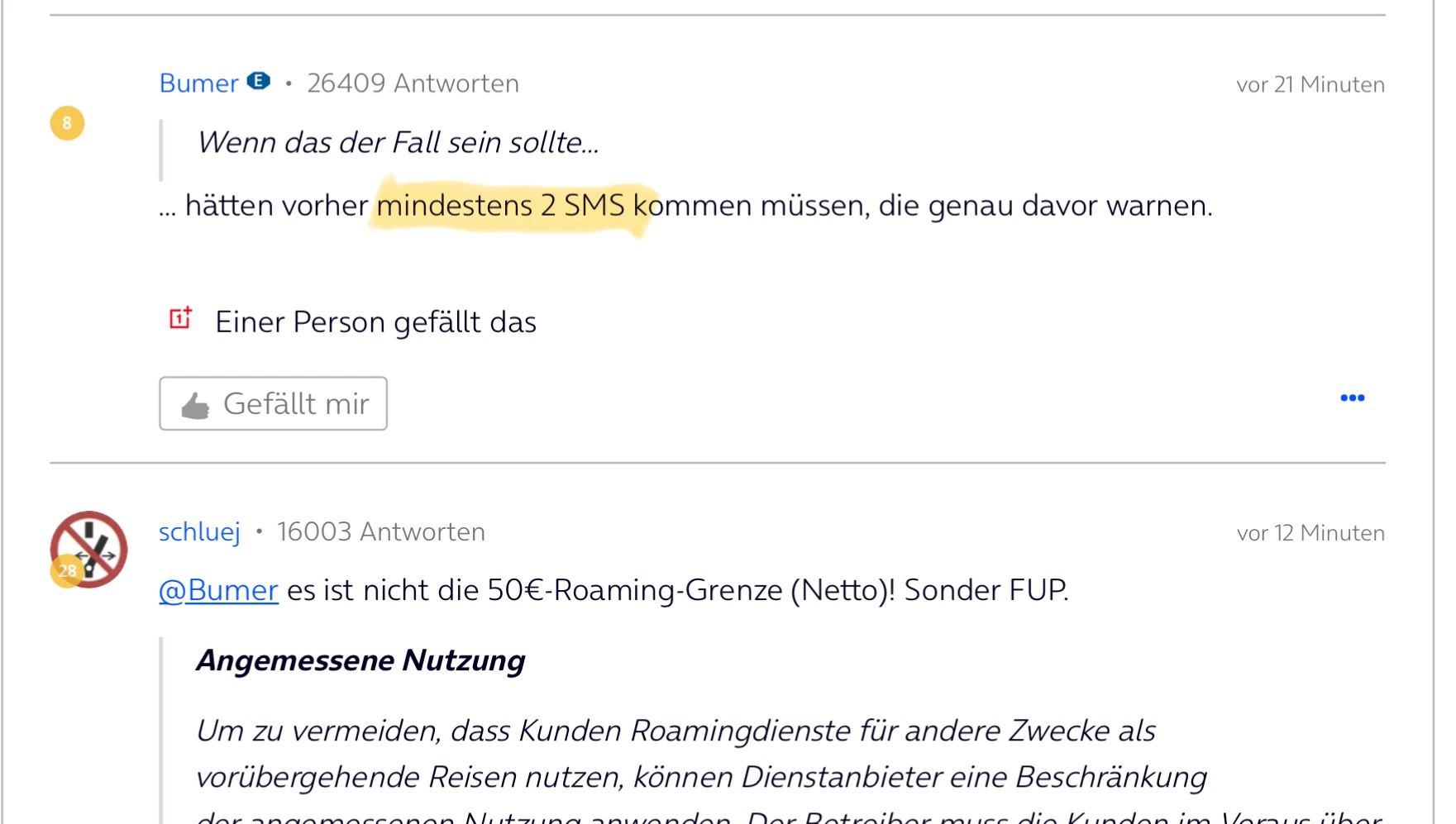Open the three-dots post options menu

pos(1352,398)
